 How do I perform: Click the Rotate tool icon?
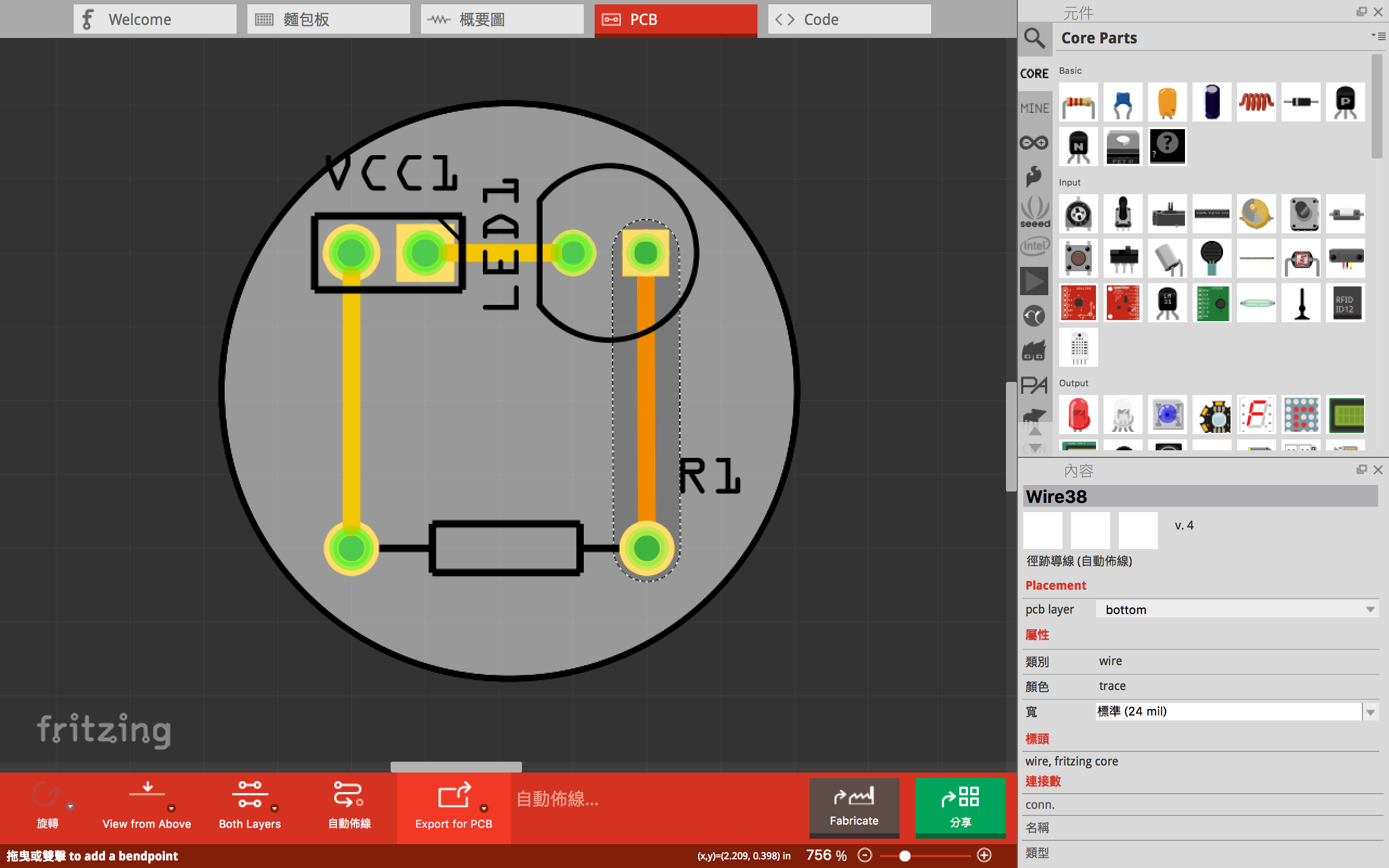(x=47, y=796)
